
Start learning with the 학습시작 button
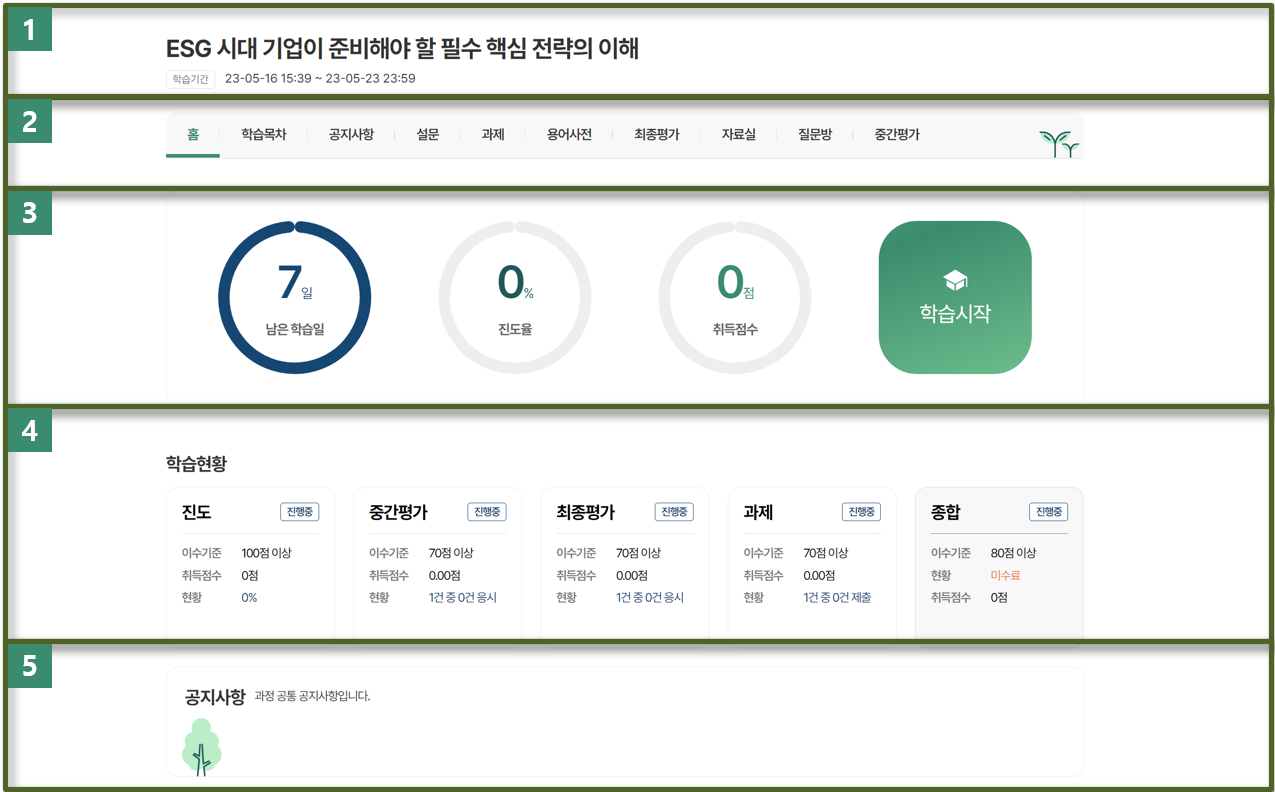[955, 297]
